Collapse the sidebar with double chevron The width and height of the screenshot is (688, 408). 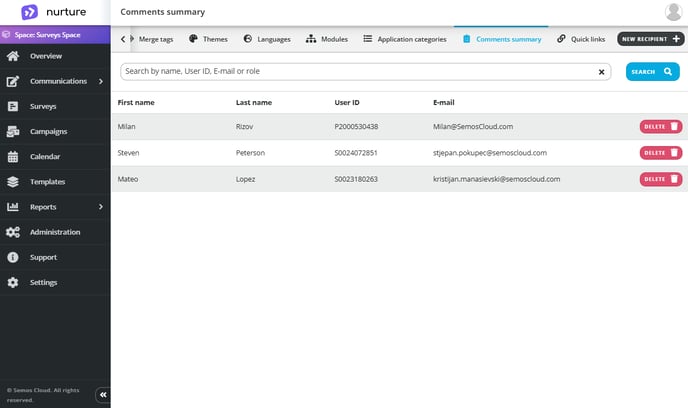103,395
